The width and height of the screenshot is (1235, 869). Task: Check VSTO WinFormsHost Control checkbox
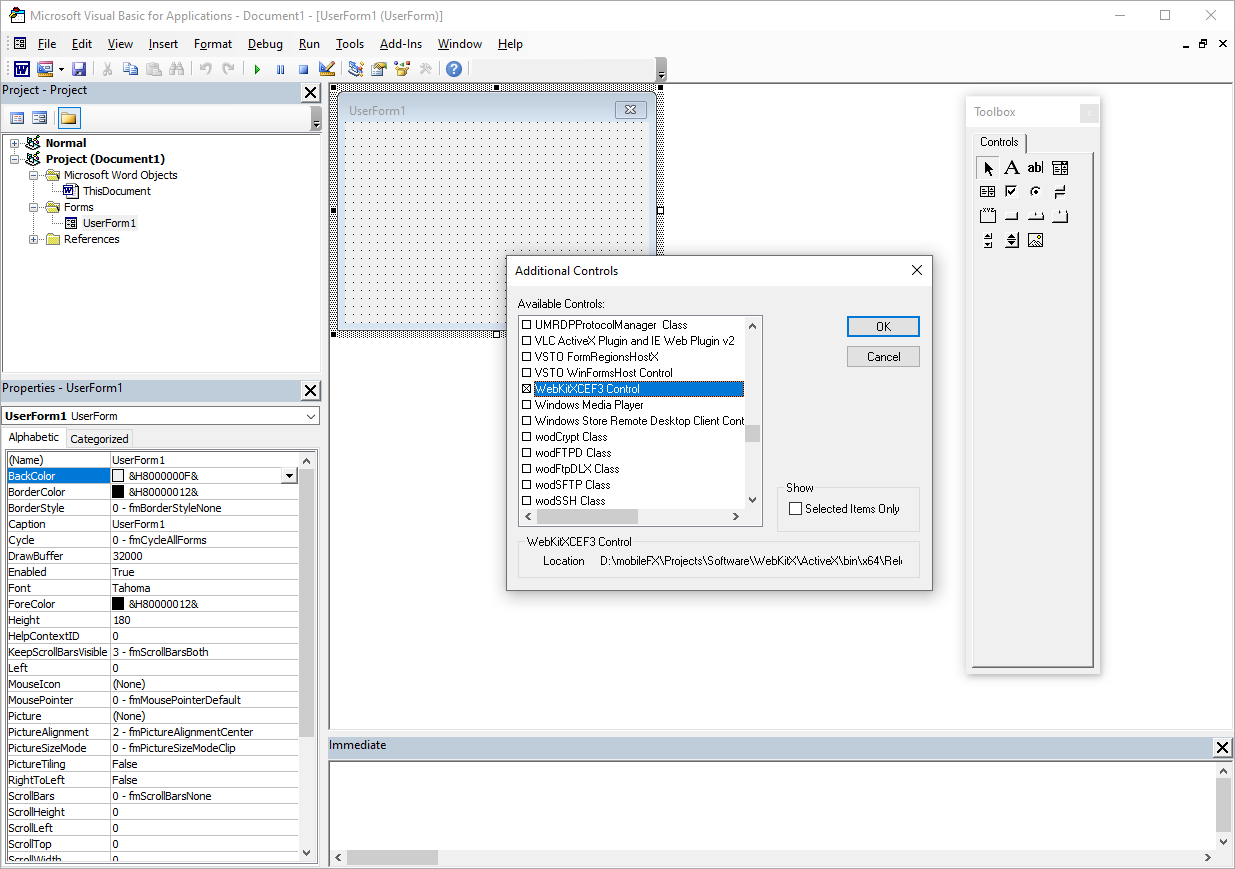click(x=527, y=373)
